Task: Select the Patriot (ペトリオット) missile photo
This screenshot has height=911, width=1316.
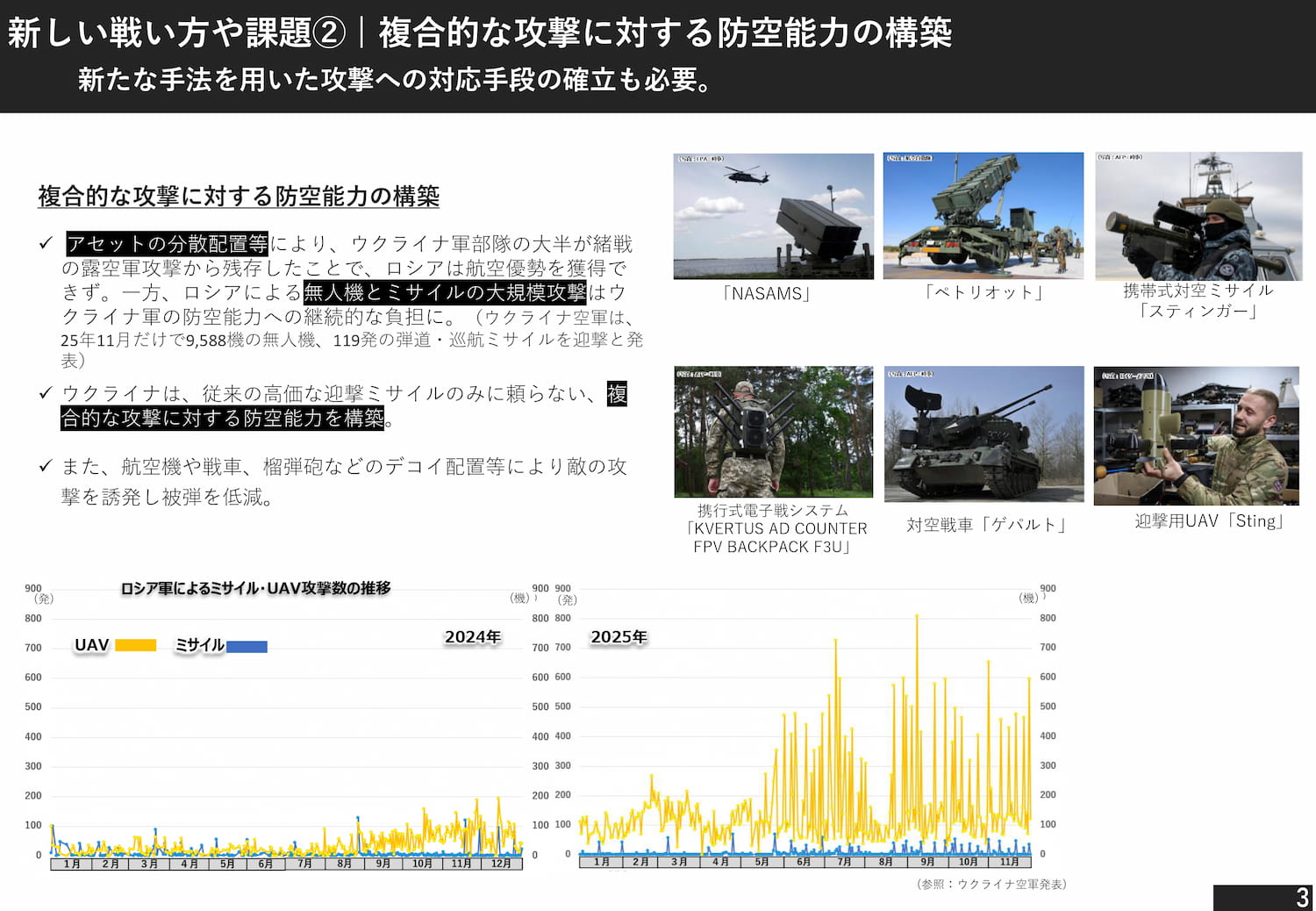Action: [x=983, y=216]
